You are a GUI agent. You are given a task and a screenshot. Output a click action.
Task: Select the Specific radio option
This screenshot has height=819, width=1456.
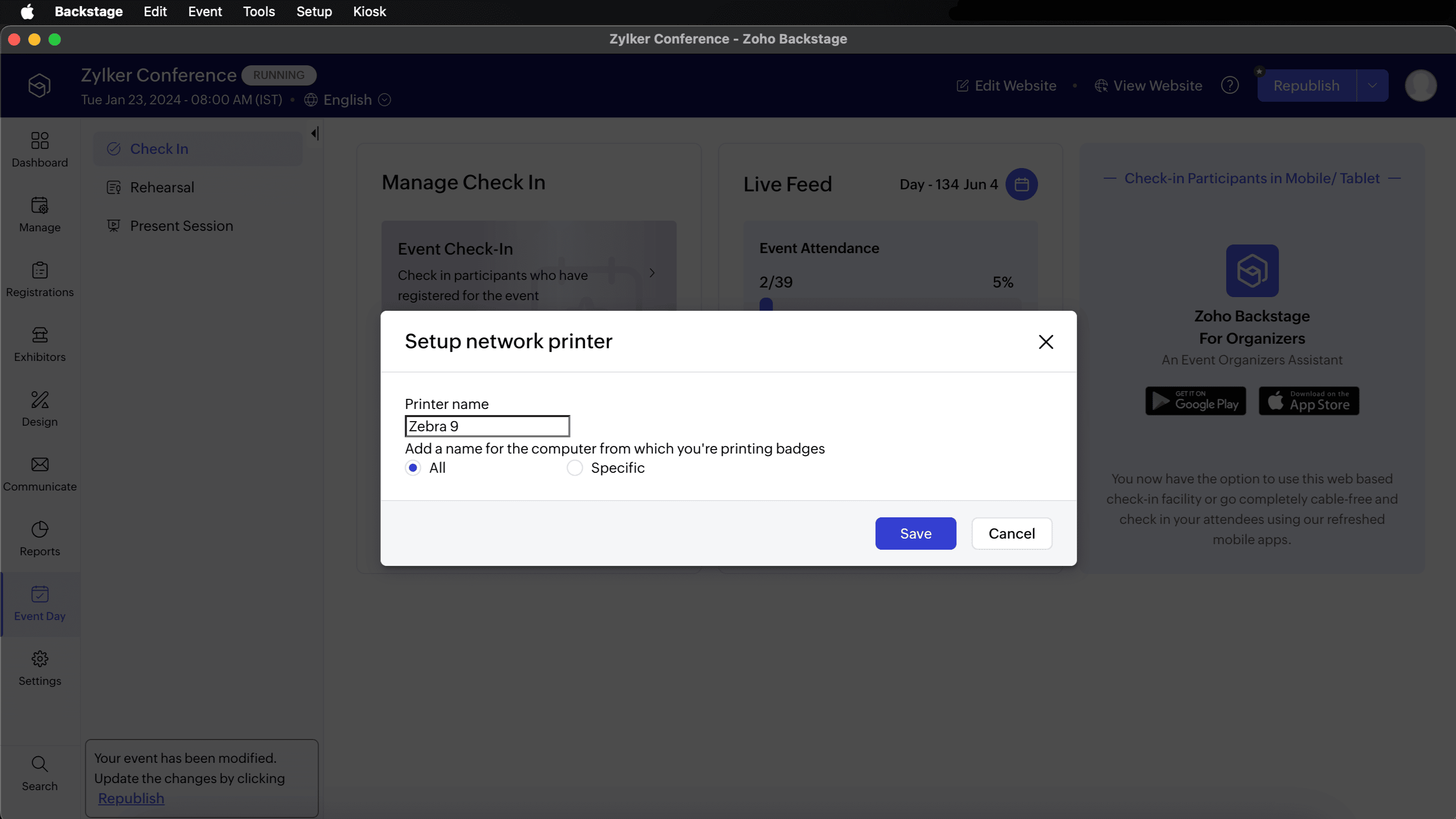coord(575,468)
